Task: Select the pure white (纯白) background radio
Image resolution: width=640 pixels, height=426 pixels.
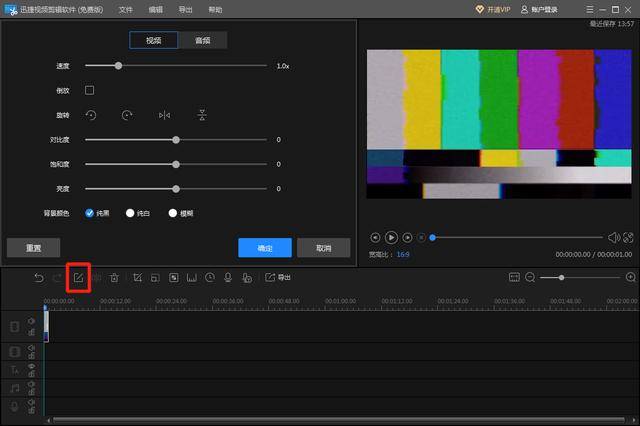Action: click(x=130, y=213)
